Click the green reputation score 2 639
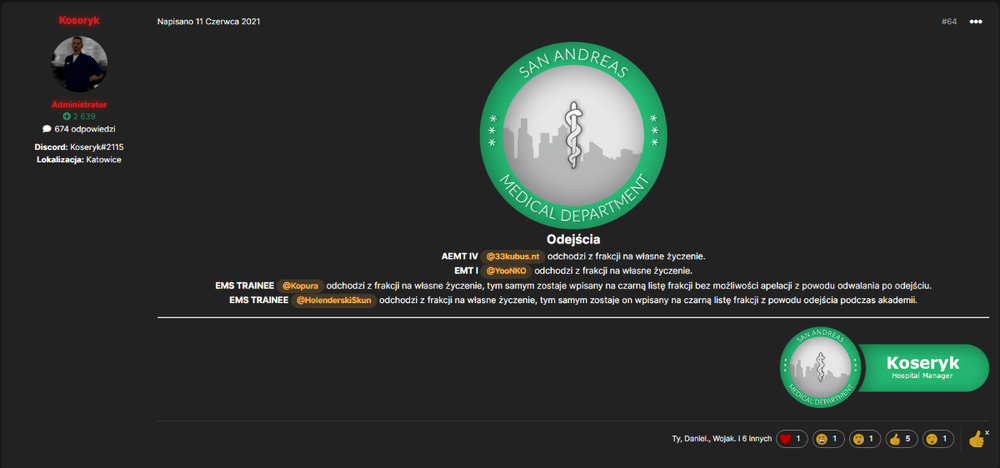1000x468 pixels. [x=79, y=117]
